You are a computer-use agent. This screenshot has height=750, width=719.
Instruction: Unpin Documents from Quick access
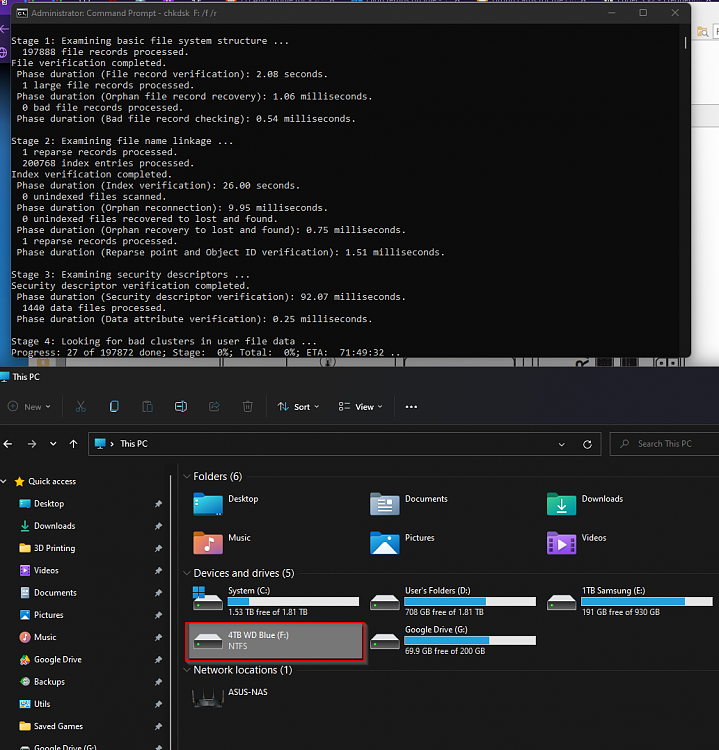[x=158, y=593]
